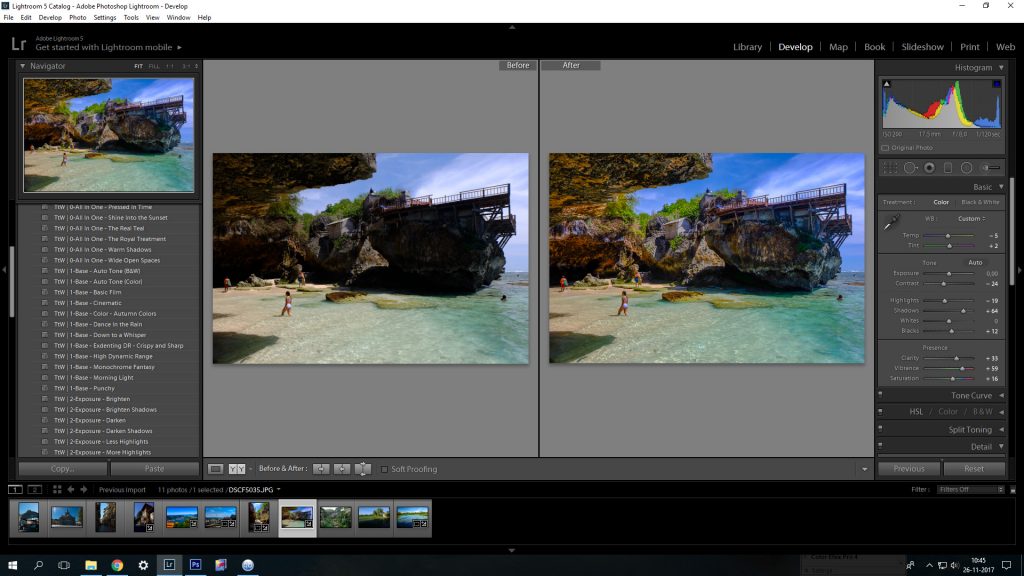Copy Before settings to After icon
1024x576 pixels.
click(321, 469)
